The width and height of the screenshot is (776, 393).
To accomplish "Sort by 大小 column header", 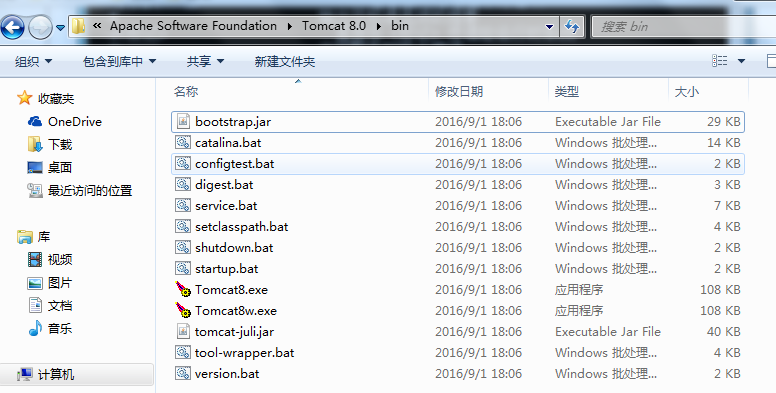I will click(687, 91).
